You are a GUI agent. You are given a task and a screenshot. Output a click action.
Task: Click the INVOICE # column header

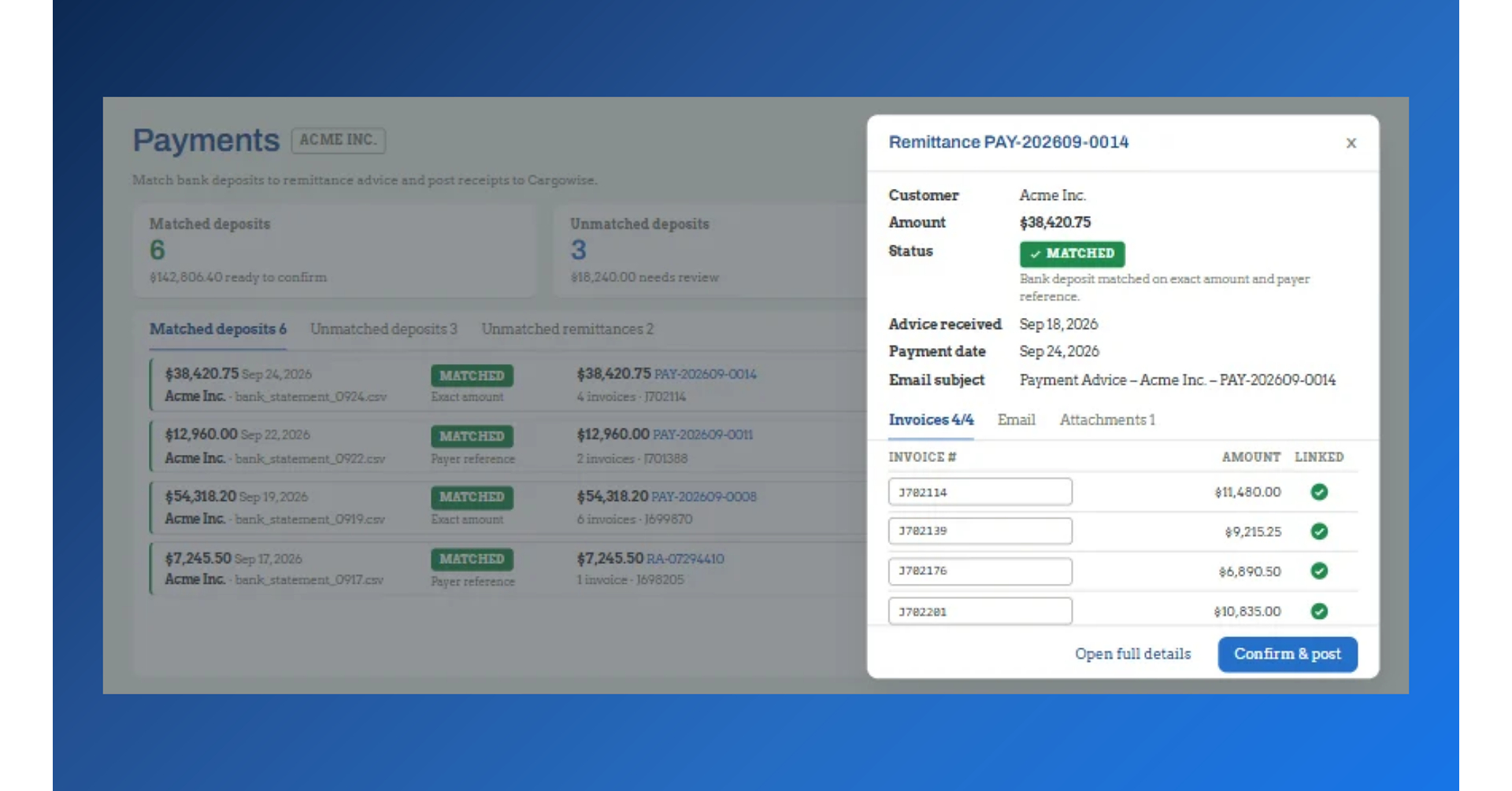pos(922,457)
